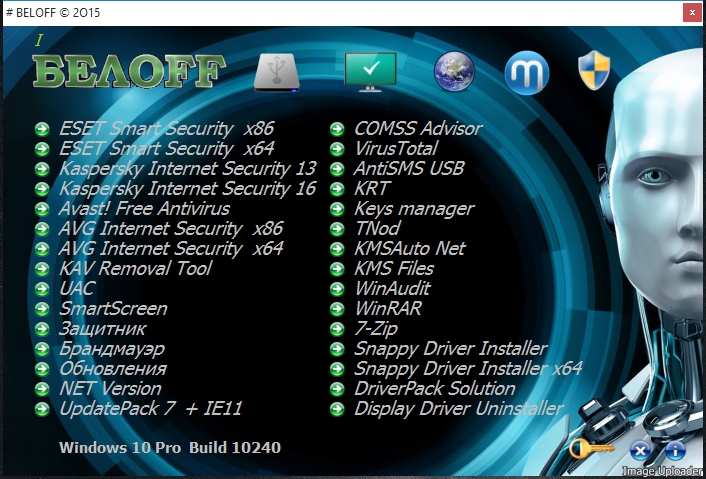Screen dimensions: 706x479
Task: Open Keys manager
Action: coord(414,209)
